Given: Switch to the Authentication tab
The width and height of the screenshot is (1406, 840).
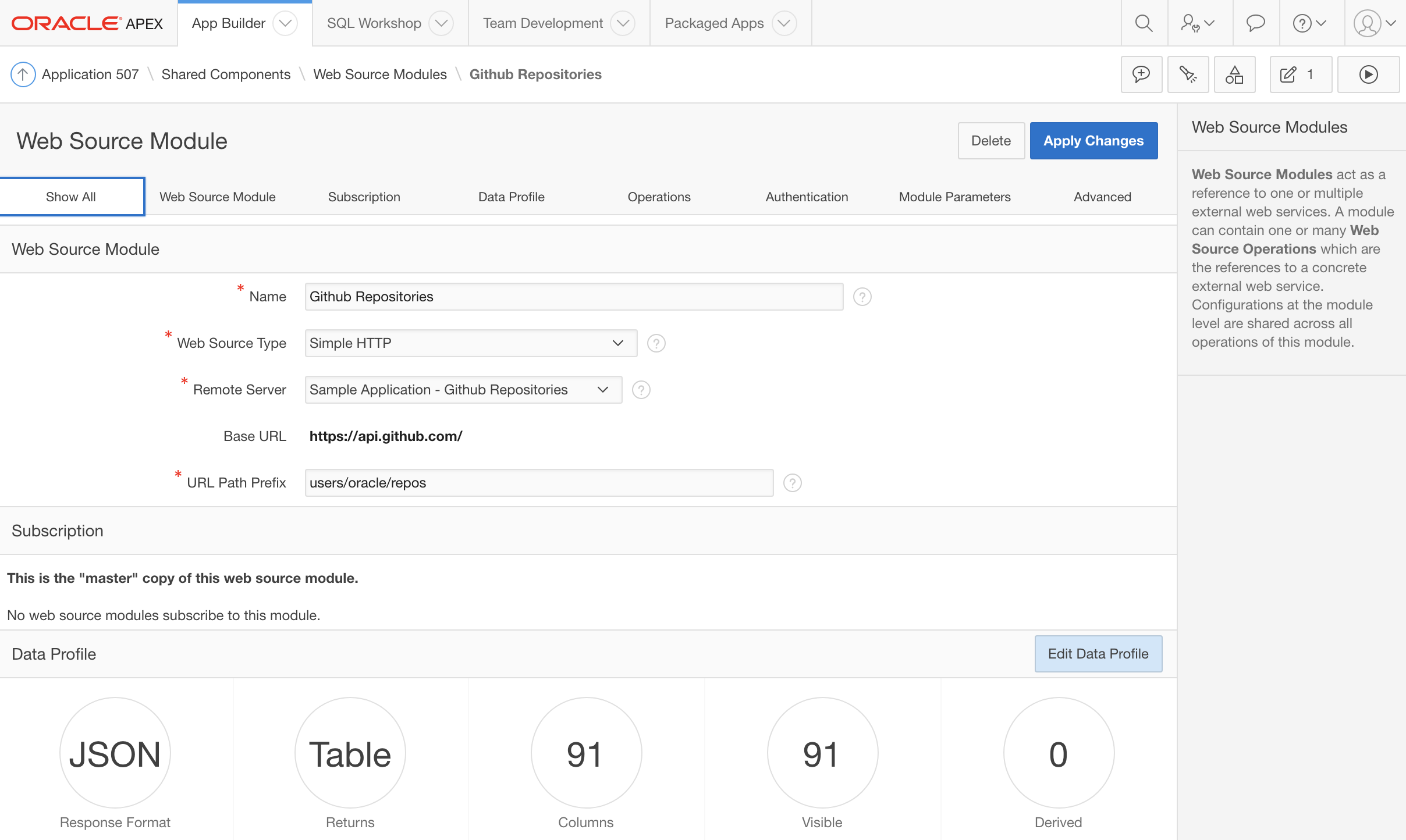Looking at the screenshot, I should pyautogui.click(x=807, y=197).
